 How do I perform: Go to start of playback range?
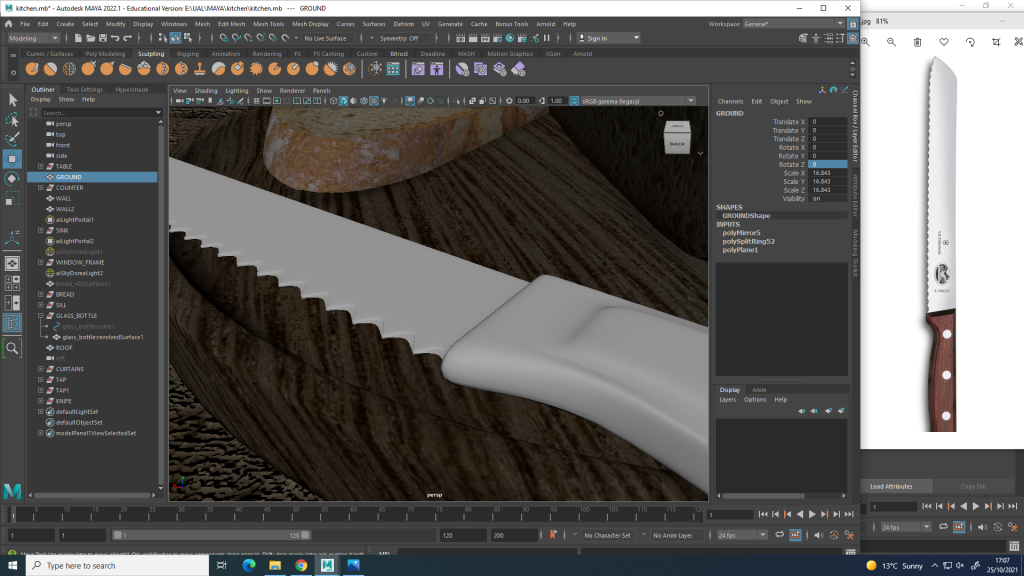point(763,515)
